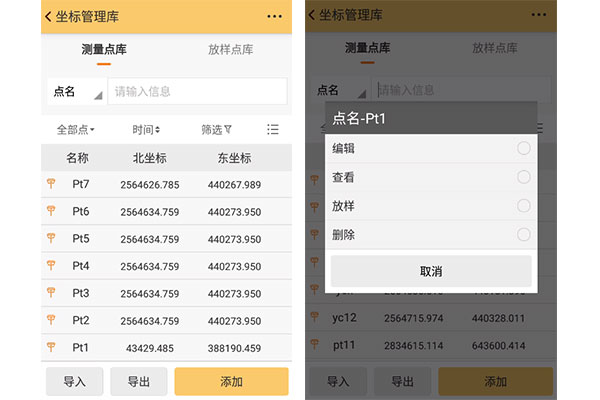Select the 删除 radio option
The height and width of the screenshot is (400, 600).
coord(523,235)
